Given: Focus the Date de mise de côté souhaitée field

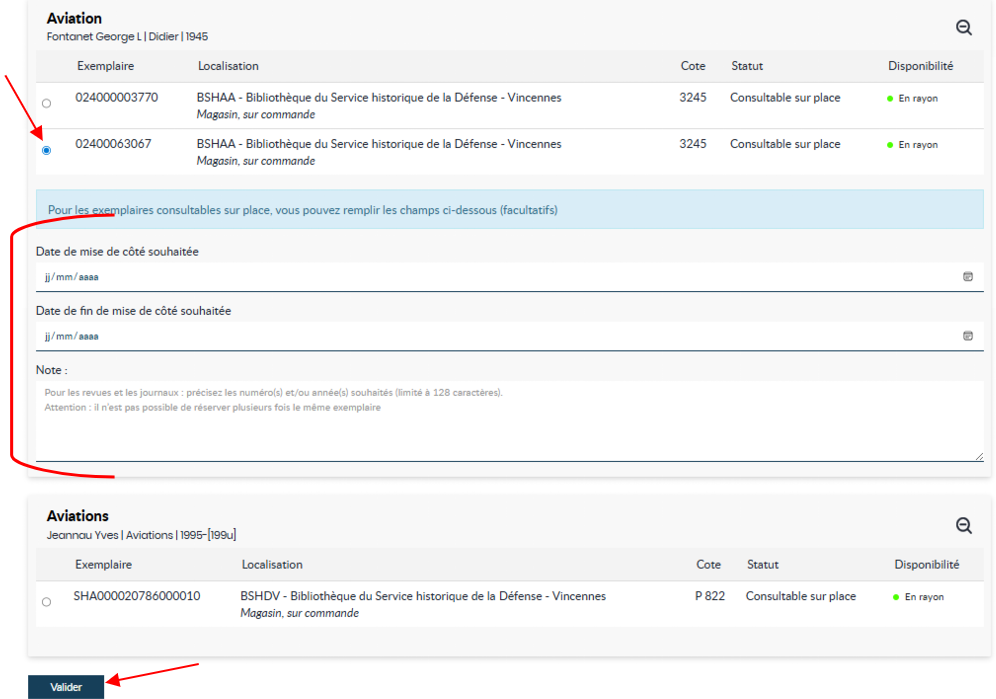Looking at the screenshot, I should 509,277.
